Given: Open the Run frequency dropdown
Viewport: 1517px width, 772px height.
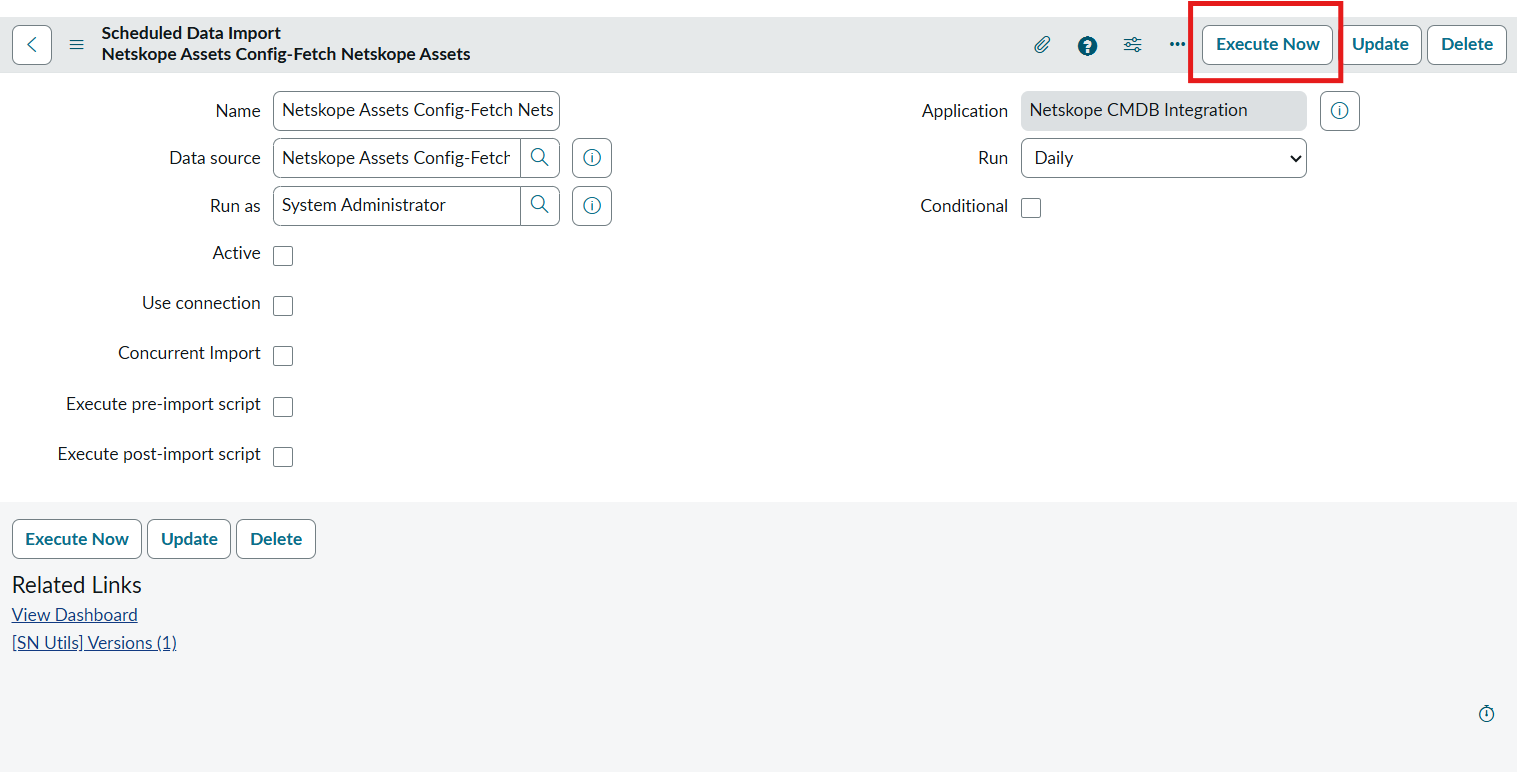Looking at the screenshot, I should (x=1163, y=158).
